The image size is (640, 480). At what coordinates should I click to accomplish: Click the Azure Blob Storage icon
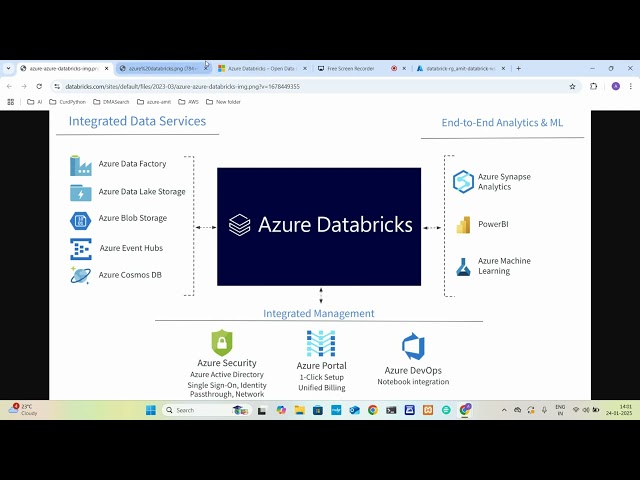click(x=80, y=221)
